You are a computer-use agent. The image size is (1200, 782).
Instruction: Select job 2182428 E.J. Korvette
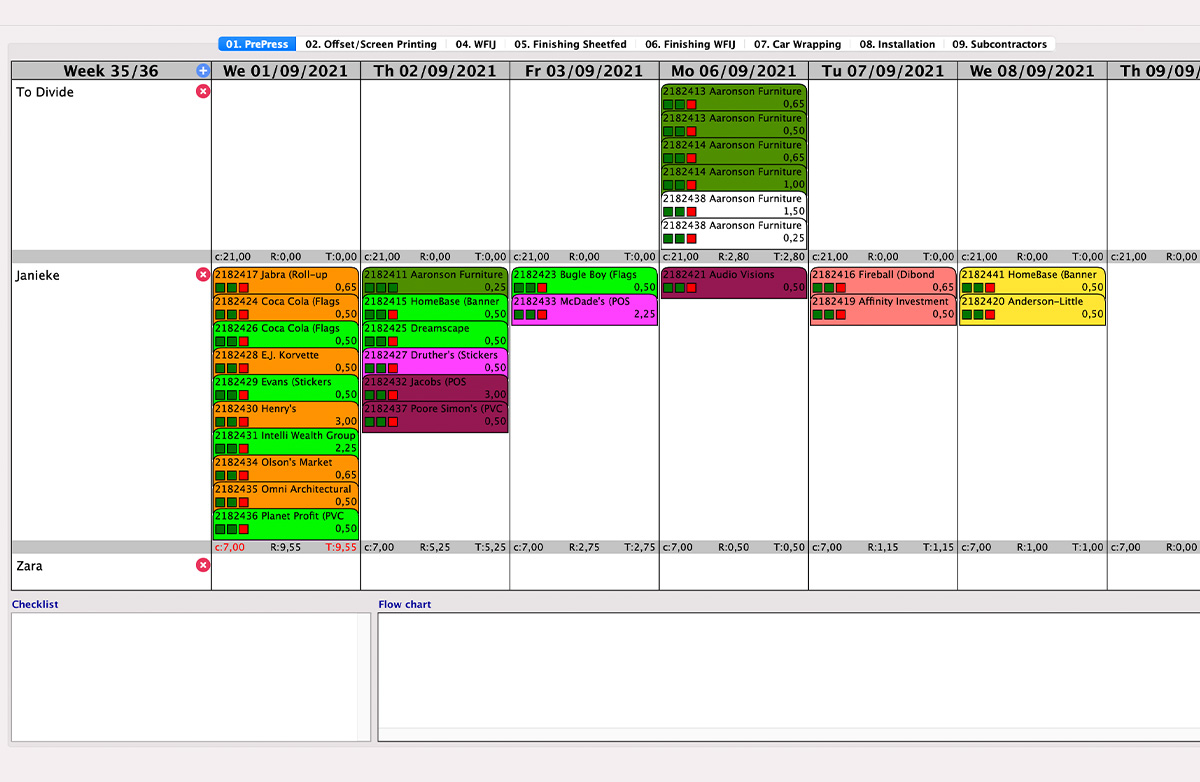point(286,361)
